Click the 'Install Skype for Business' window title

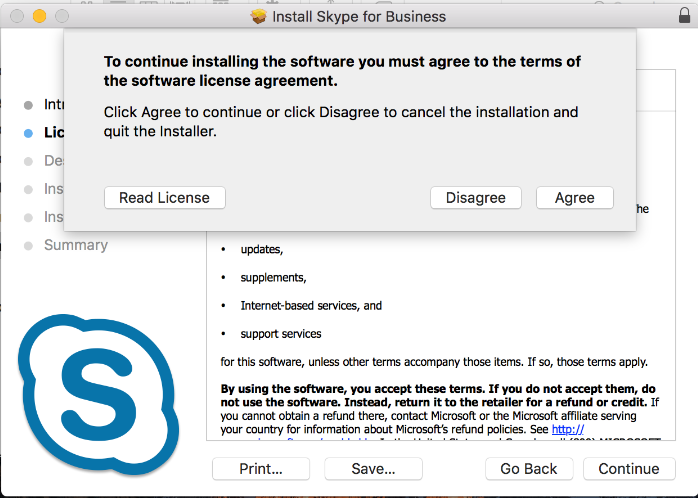pos(359,16)
